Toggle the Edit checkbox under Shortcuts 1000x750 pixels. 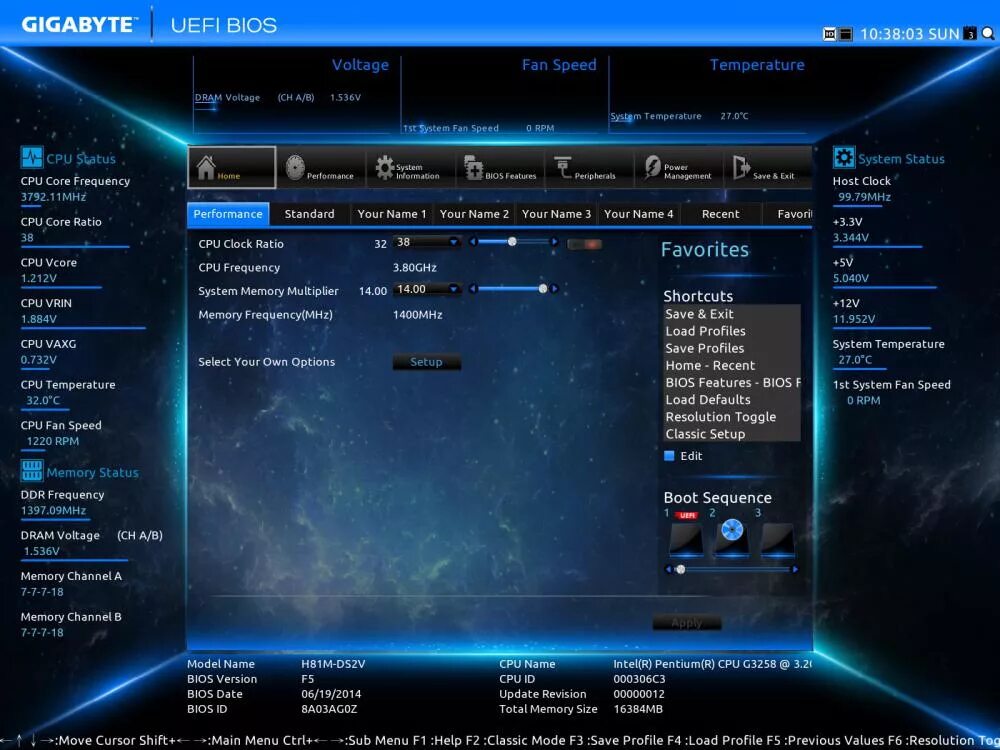[x=669, y=455]
